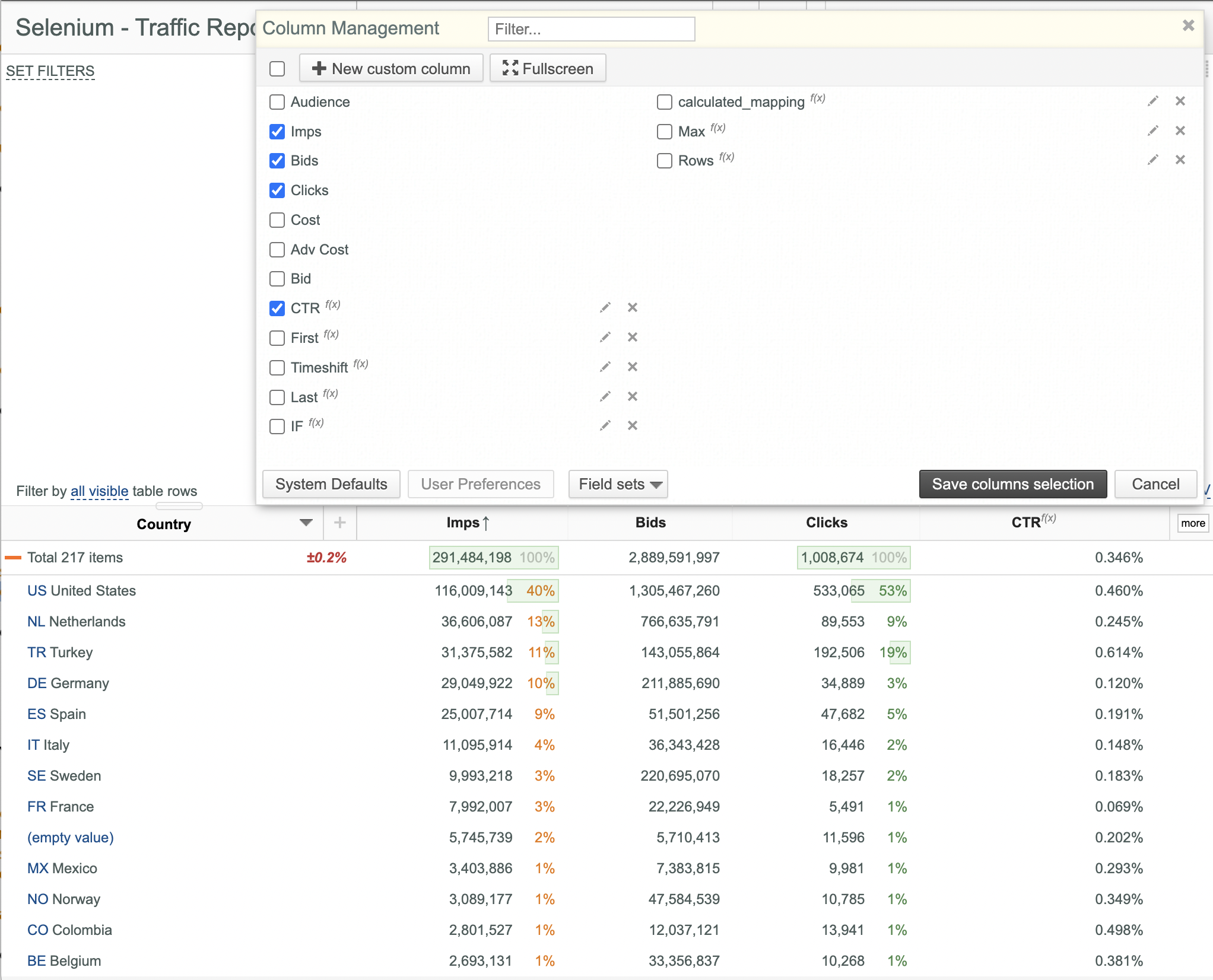Edit the Max custom column
Image resolution: width=1213 pixels, height=980 pixels.
[1152, 131]
